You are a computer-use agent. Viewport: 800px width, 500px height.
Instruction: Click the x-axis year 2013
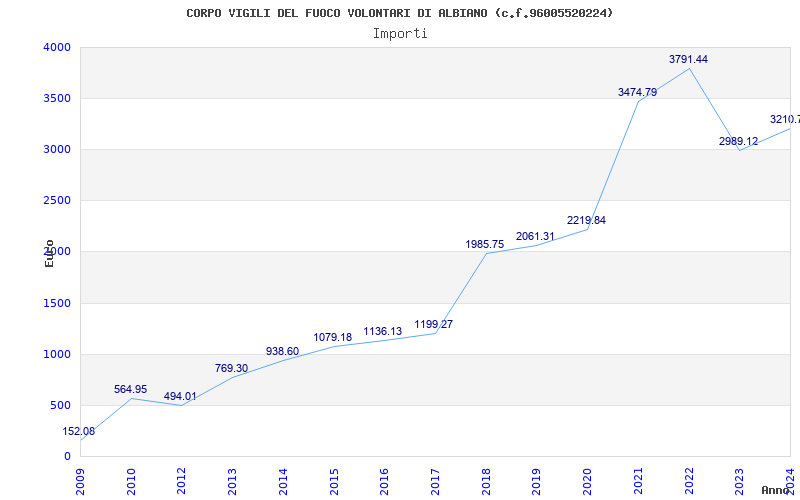232,481
